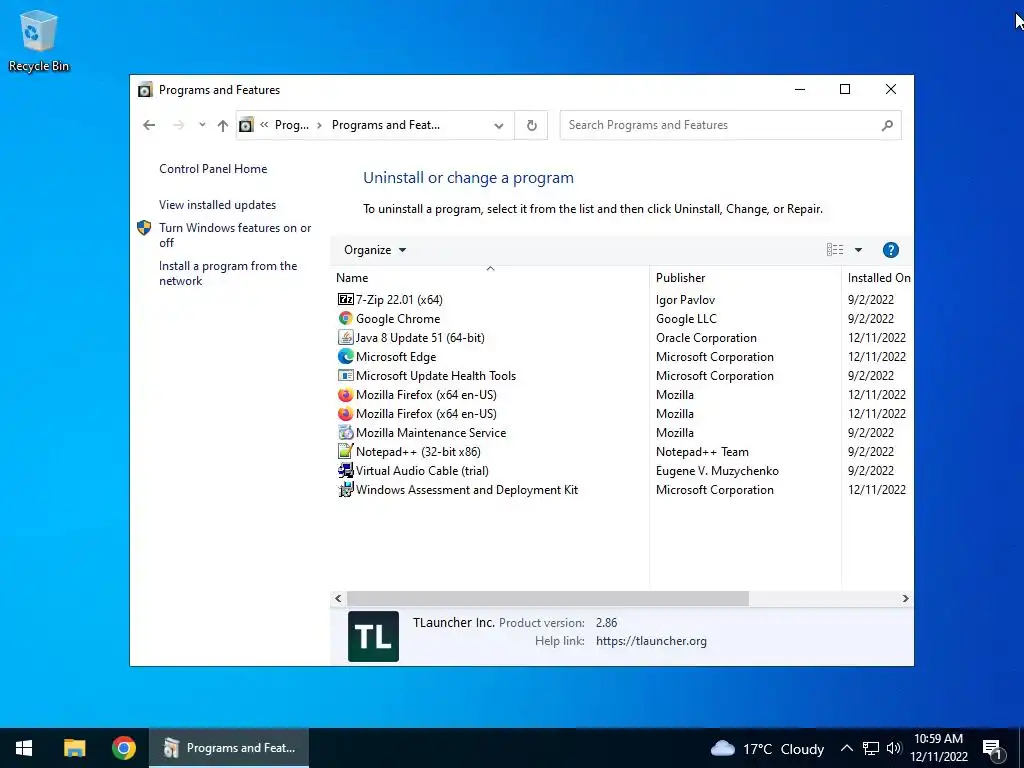Image resolution: width=1024 pixels, height=768 pixels.
Task: Click Install a program from the network
Action: (x=228, y=274)
